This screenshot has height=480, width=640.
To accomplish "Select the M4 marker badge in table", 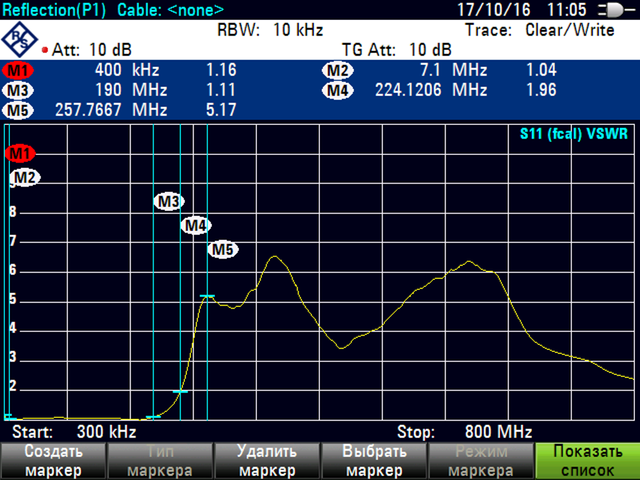I will 339,90.
